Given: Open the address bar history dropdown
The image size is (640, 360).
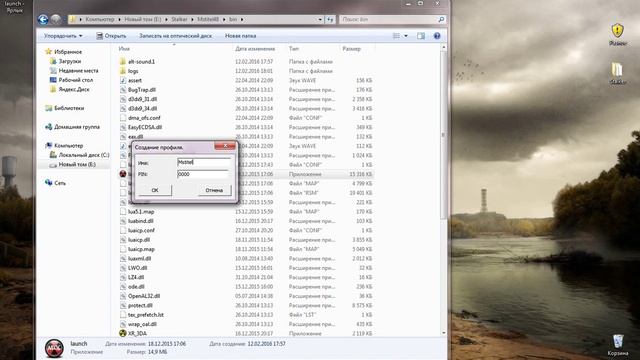Looking at the screenshot, I should coord(320,19).
